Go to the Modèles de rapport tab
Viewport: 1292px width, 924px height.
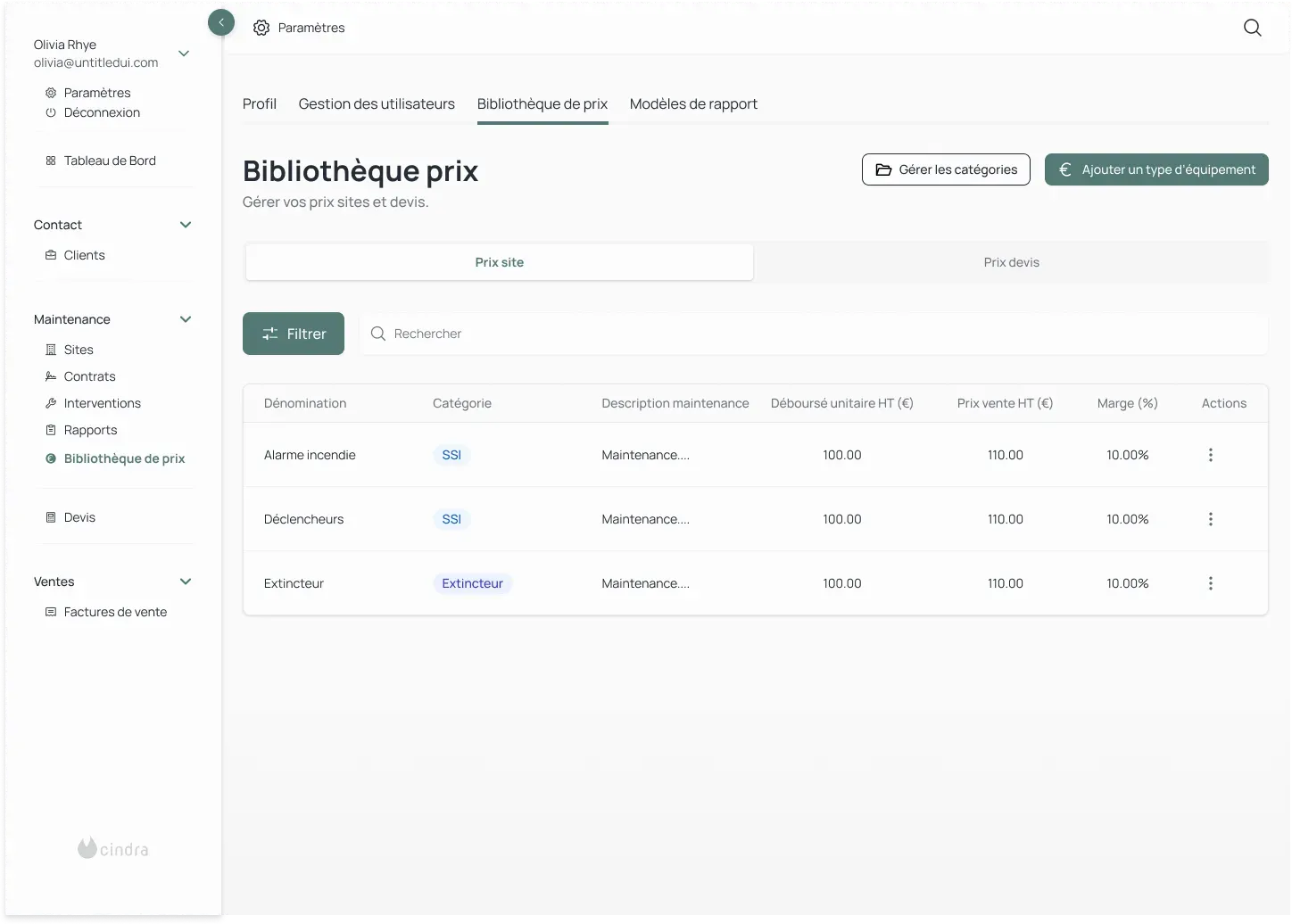click(x=693, y=104)
